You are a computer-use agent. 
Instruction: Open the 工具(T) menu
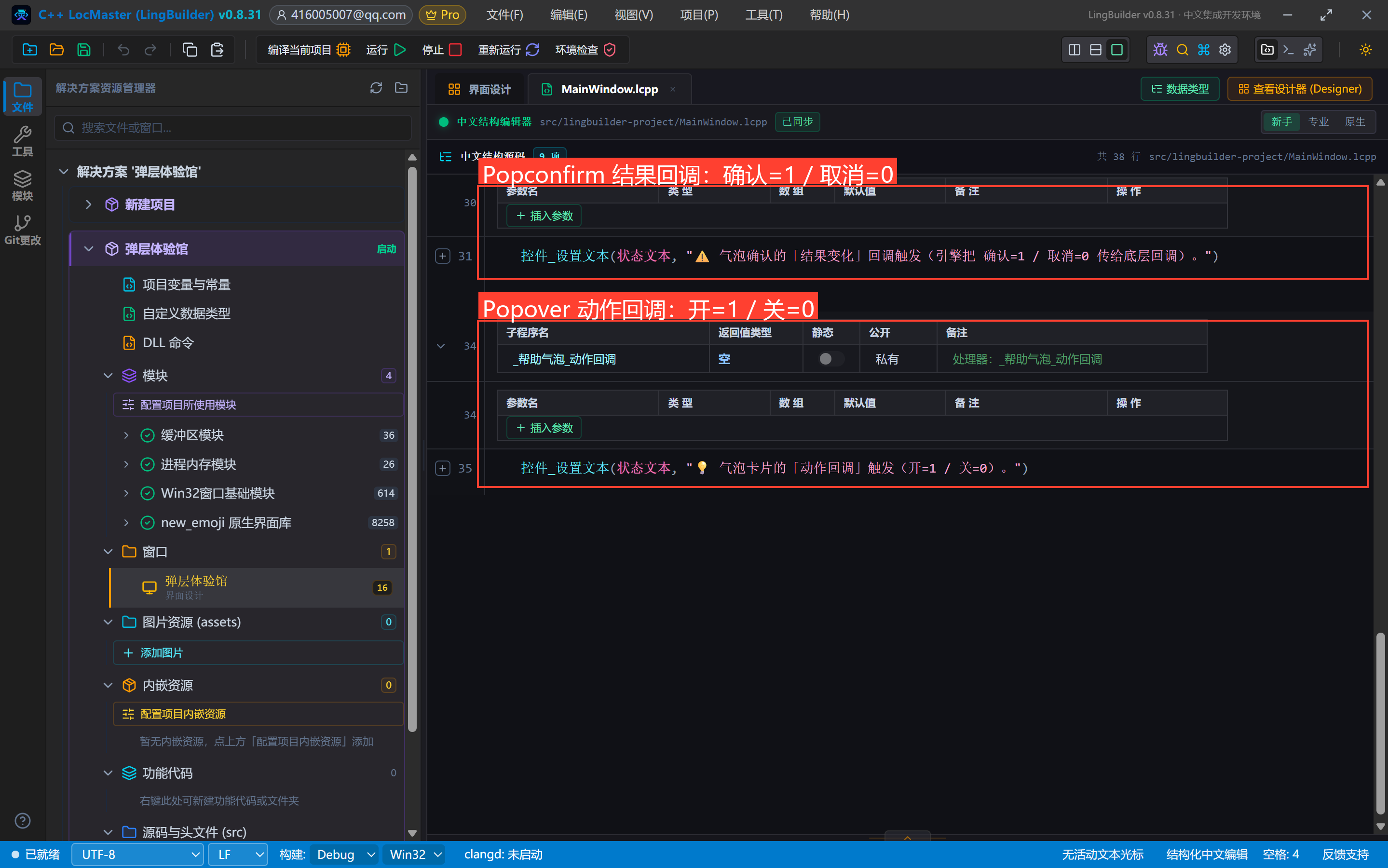coord(763,15)
